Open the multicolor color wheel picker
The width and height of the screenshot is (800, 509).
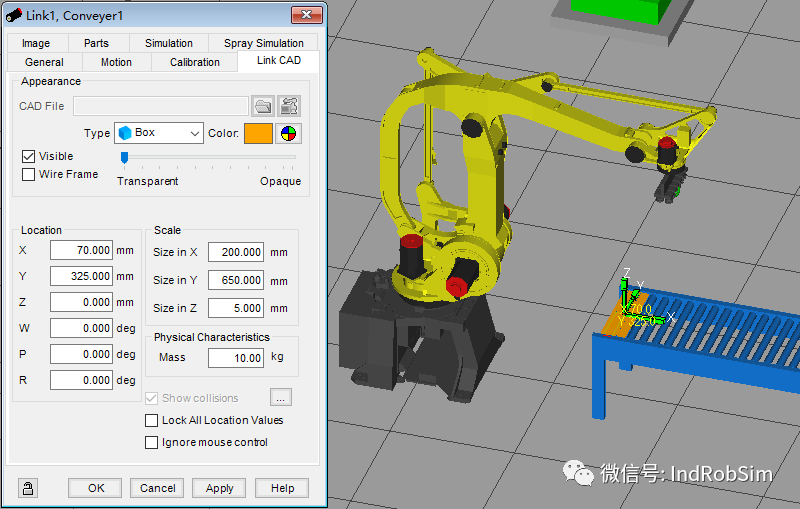(288, 134)
